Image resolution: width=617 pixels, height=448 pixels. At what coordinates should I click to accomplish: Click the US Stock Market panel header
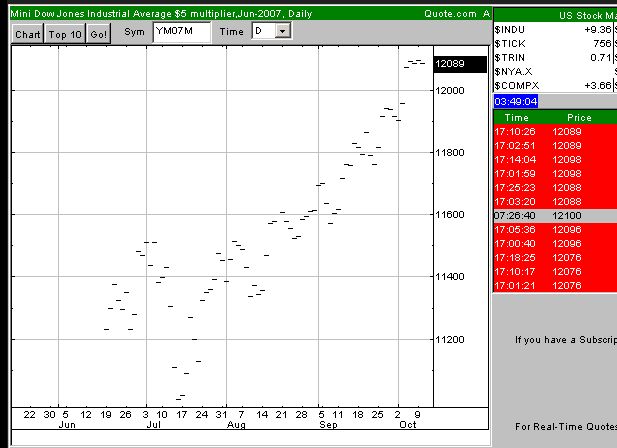tap(555, 16)
